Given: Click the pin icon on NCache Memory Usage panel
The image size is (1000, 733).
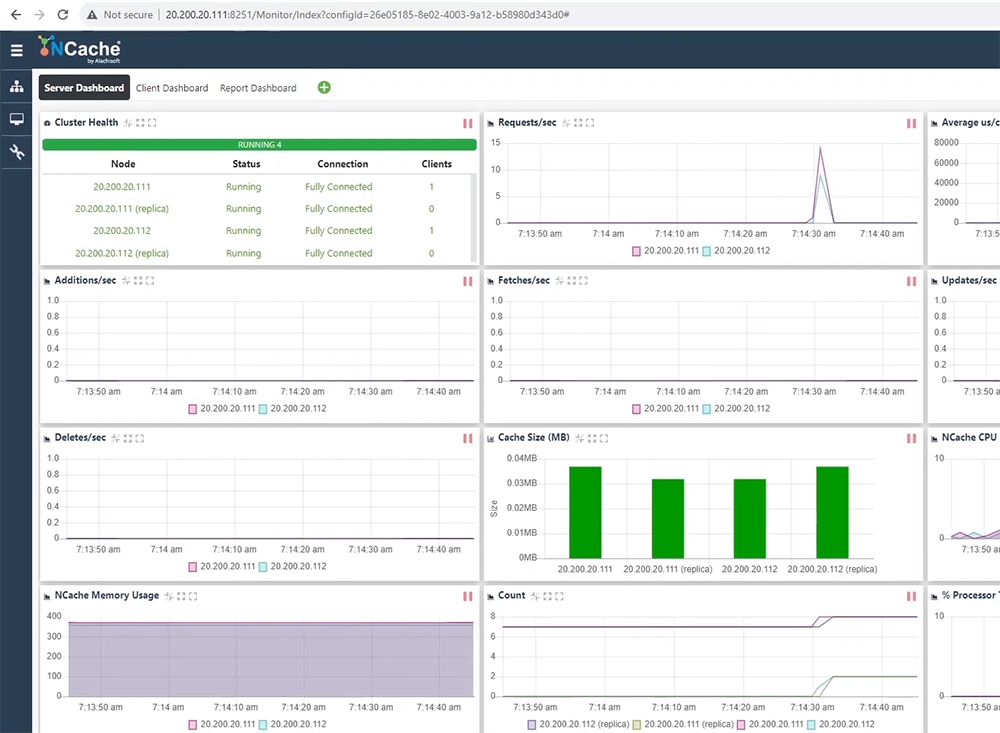Looking at the screenshot, I should (169, 596).
